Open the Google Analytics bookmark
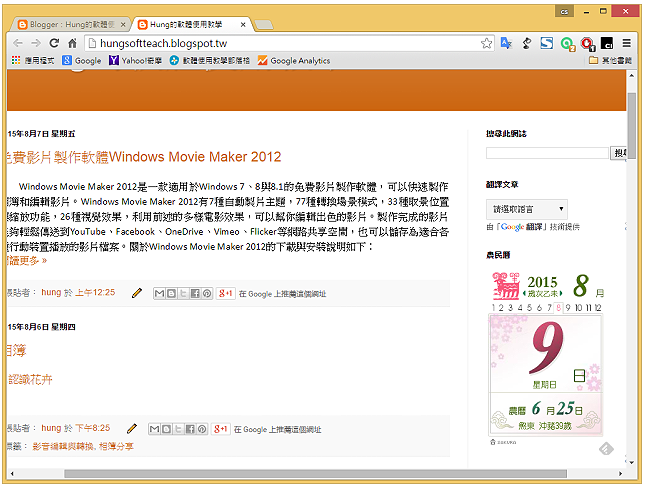The image size is (648, 490). coord(294,61)
